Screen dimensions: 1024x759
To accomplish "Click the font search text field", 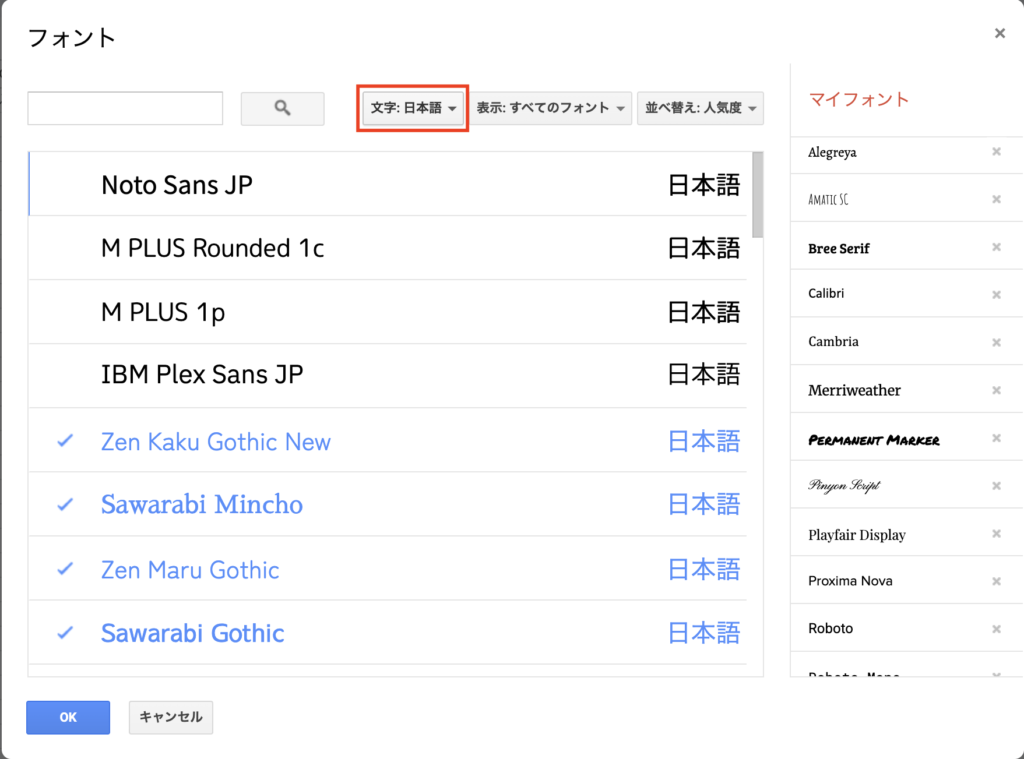I will pos(125,108).
